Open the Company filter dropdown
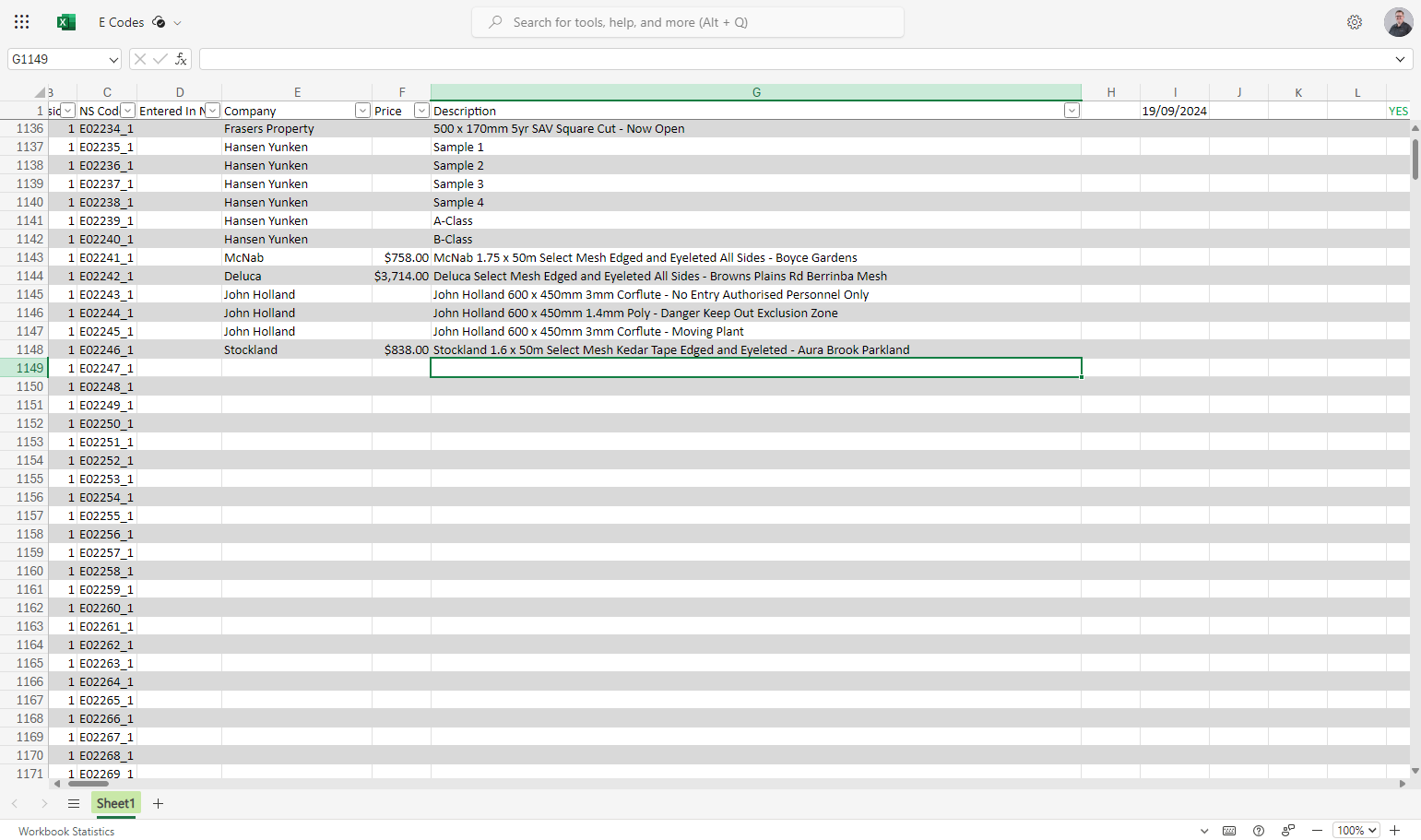 (362, 111)
